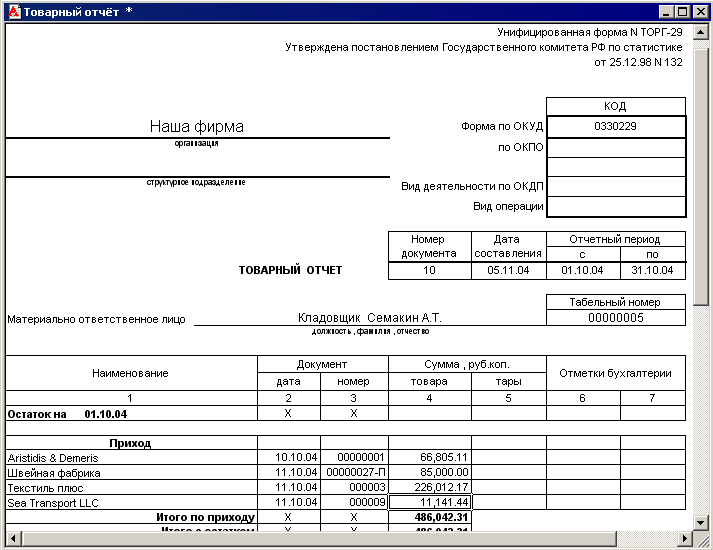This screenshot has height=550, width=713.
Task: Click the ТОВАРНЫЙ ОТЧЕТ heading
Action: click(290, 270)
